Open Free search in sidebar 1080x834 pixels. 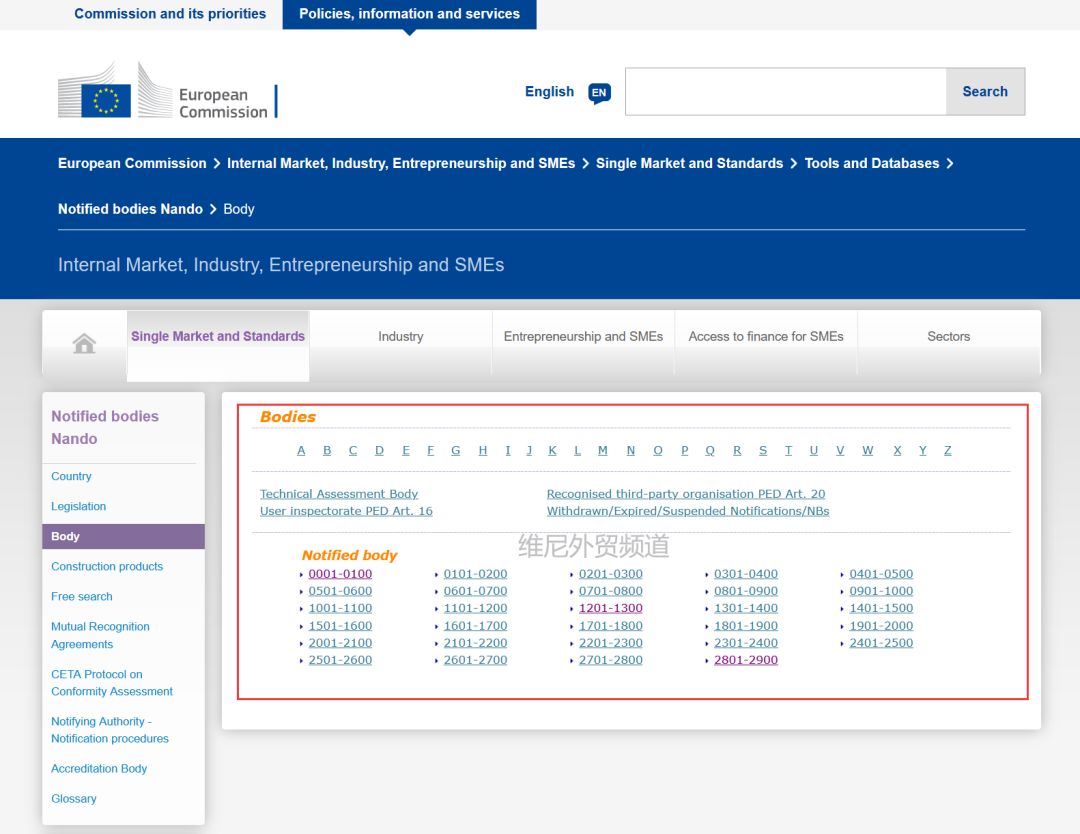coord(81,596)
